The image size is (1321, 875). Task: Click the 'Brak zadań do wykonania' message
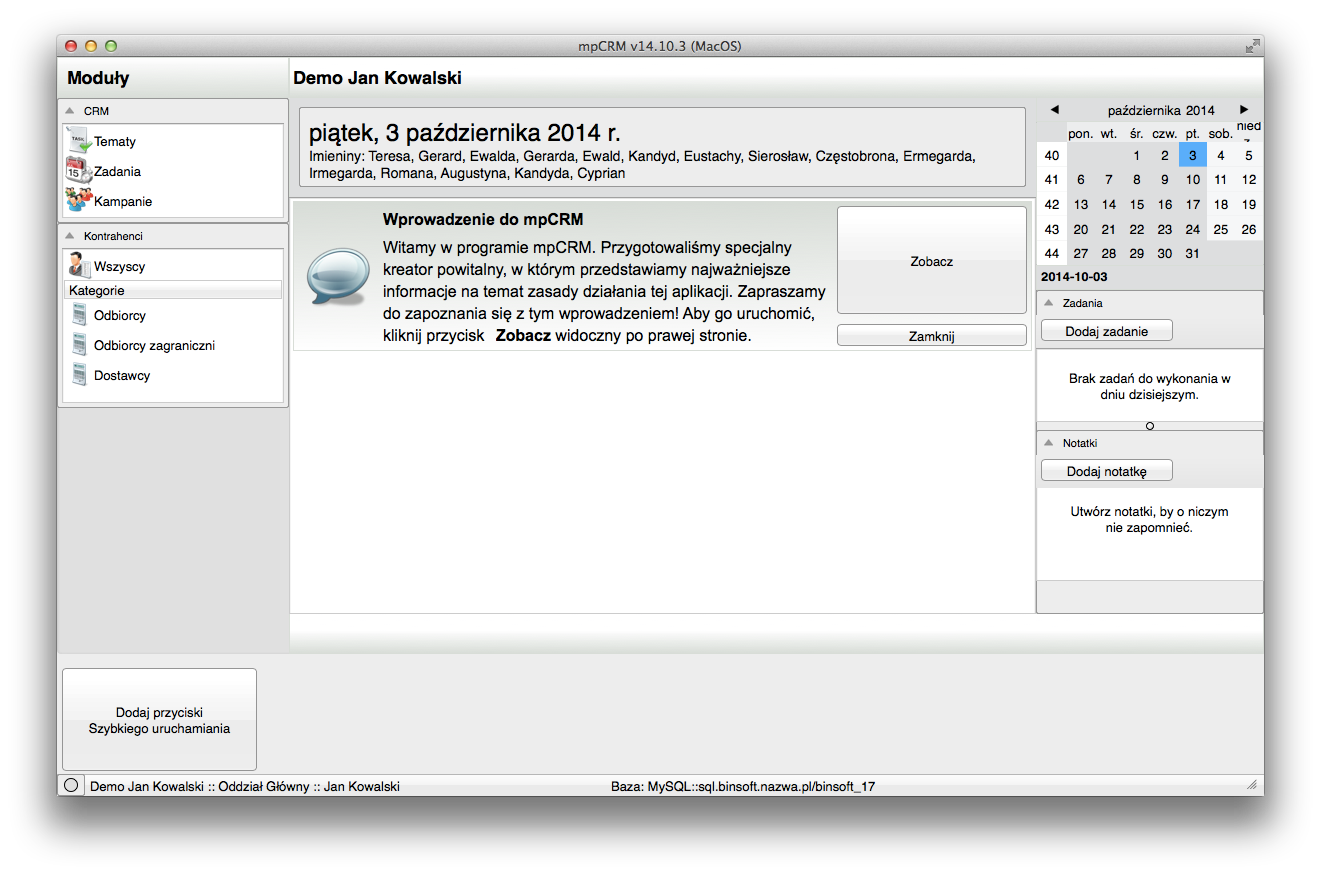point(1150,387)
